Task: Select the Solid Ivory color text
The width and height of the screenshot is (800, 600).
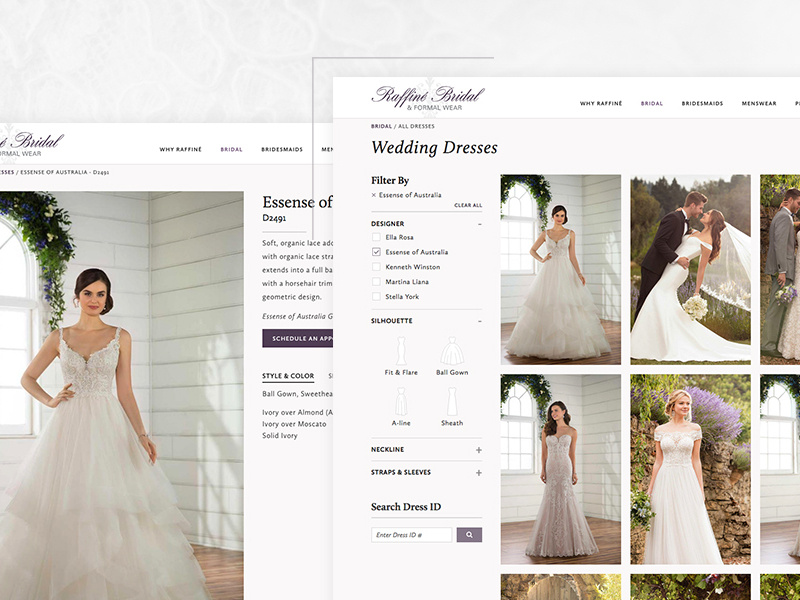Action: [x=280, y=436]
